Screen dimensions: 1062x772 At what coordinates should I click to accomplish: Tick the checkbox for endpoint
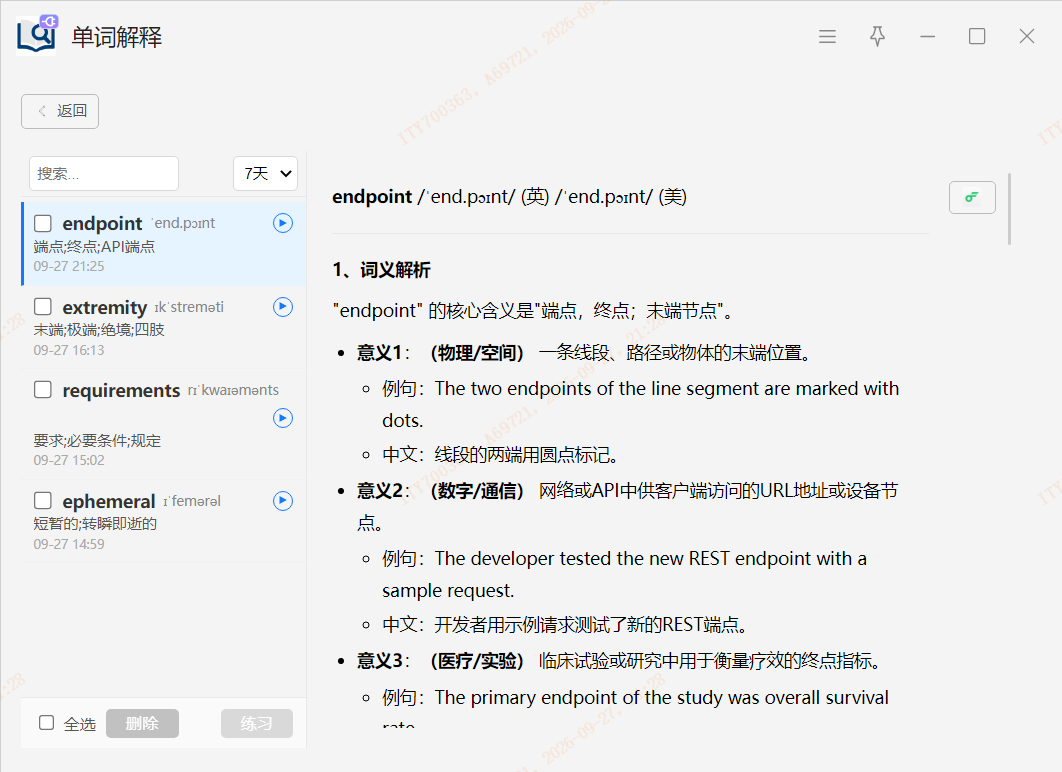tap(43, 223)
